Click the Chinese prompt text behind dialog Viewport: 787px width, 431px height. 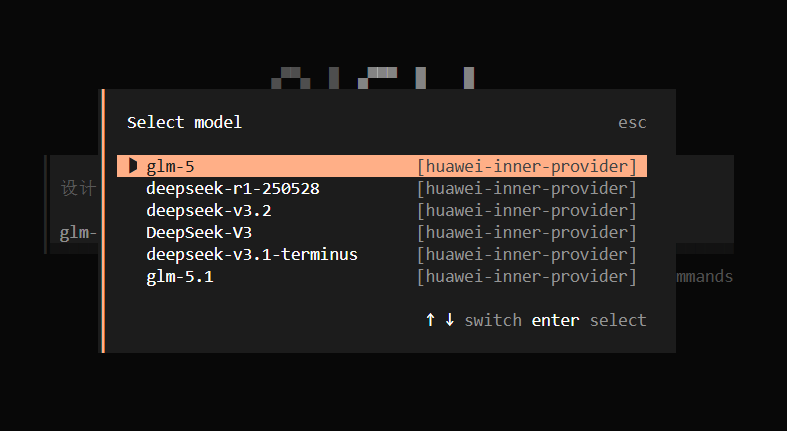tap(78, 188)
